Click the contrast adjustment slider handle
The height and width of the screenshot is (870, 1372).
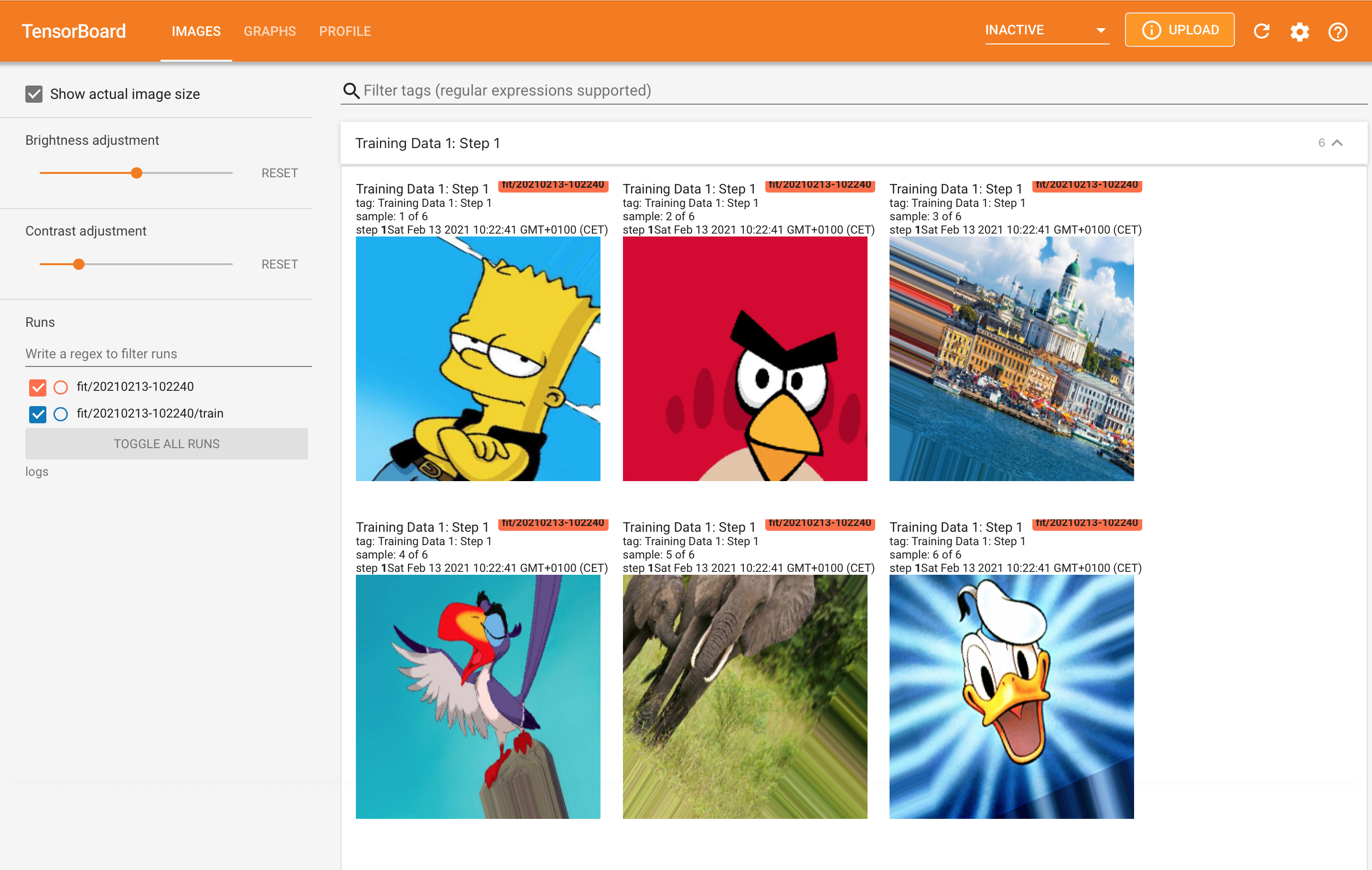coord(79,264)
